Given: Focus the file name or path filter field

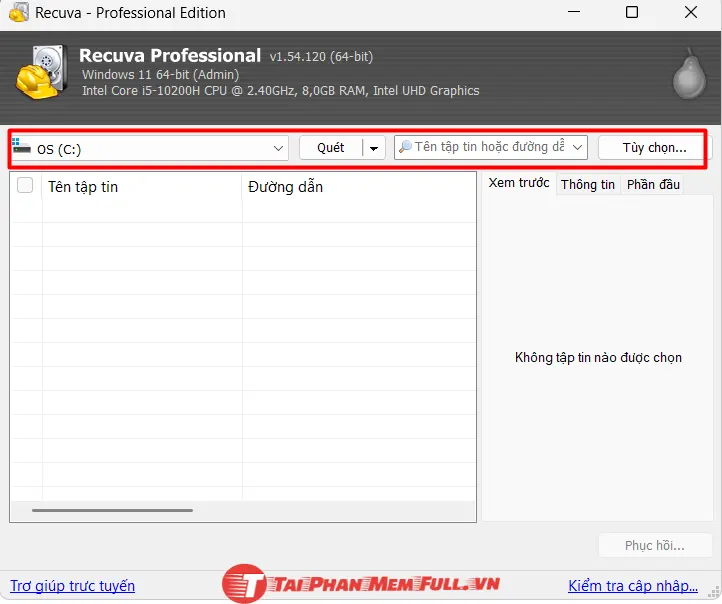Looking at the screenshot, I should point(490,147).
